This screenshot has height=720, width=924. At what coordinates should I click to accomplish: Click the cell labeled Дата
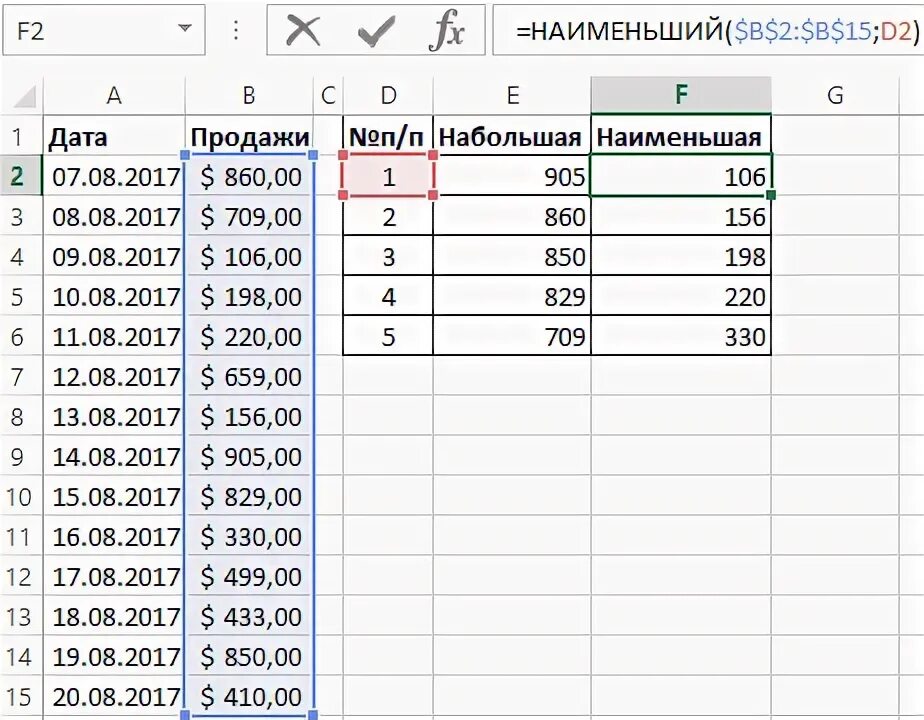tap(114, 137)
